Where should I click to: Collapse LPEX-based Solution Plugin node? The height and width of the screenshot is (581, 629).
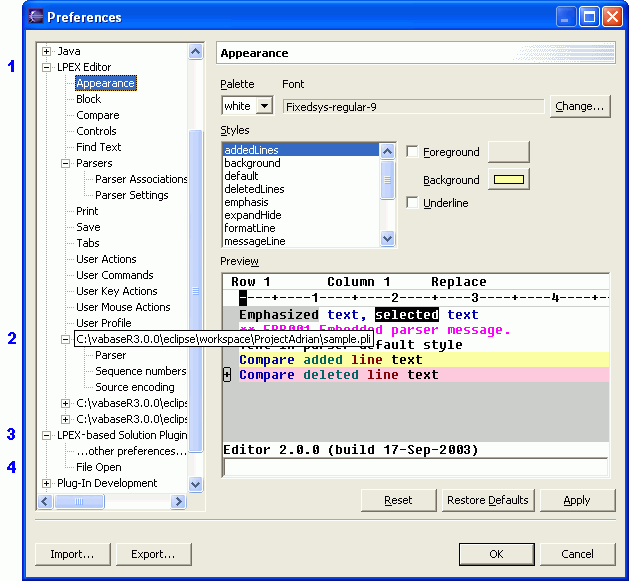tap(46, 435)
